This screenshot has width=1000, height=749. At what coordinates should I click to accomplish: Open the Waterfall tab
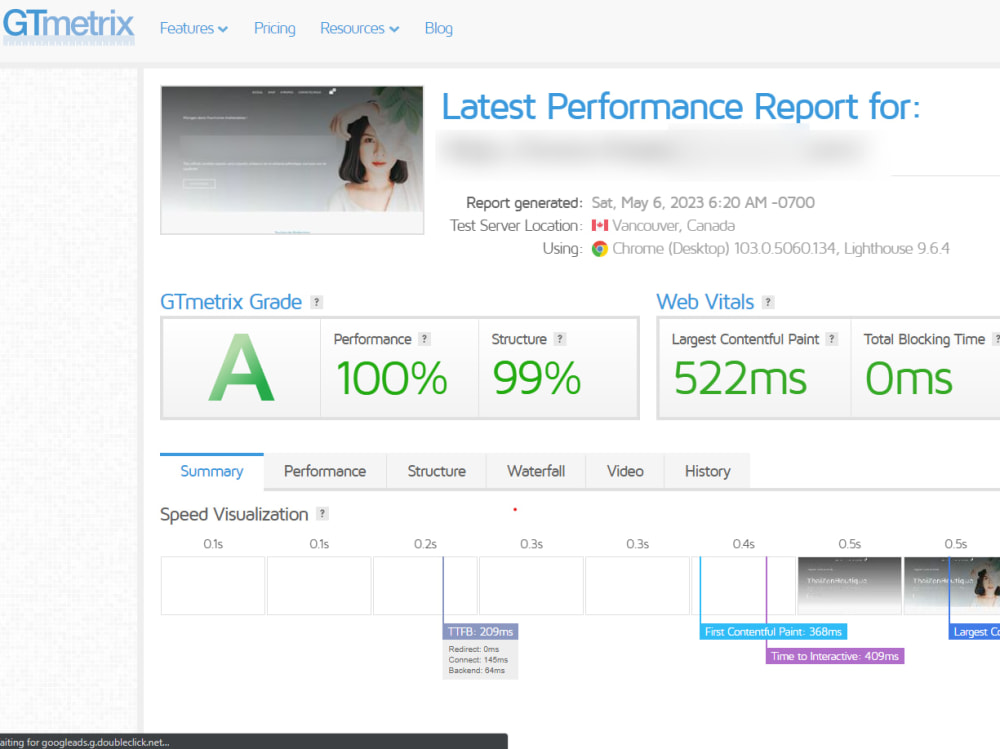(x=536, y=471)
